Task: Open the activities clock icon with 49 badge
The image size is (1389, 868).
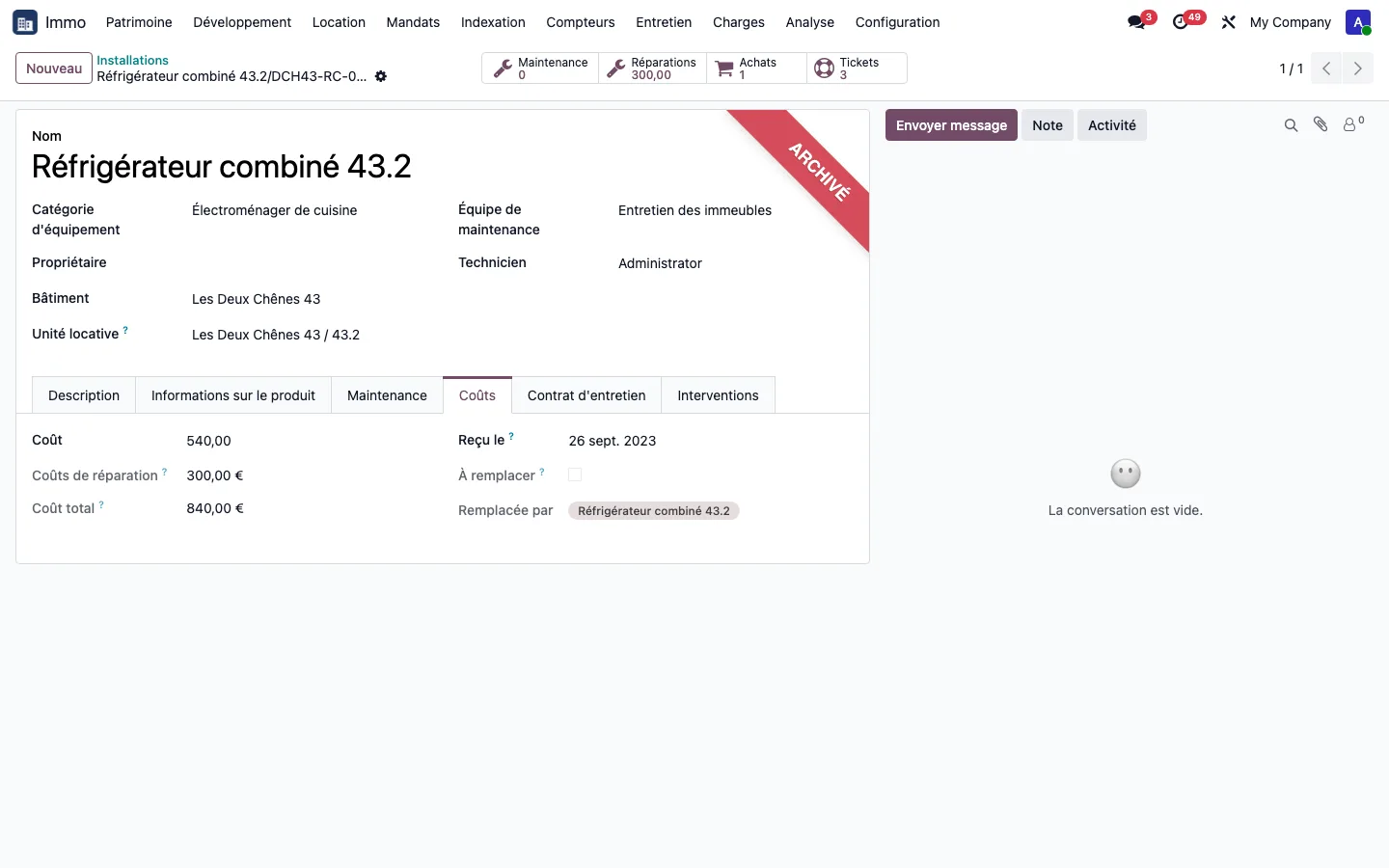Action: pyautogui.click(x=1181, y=22)
